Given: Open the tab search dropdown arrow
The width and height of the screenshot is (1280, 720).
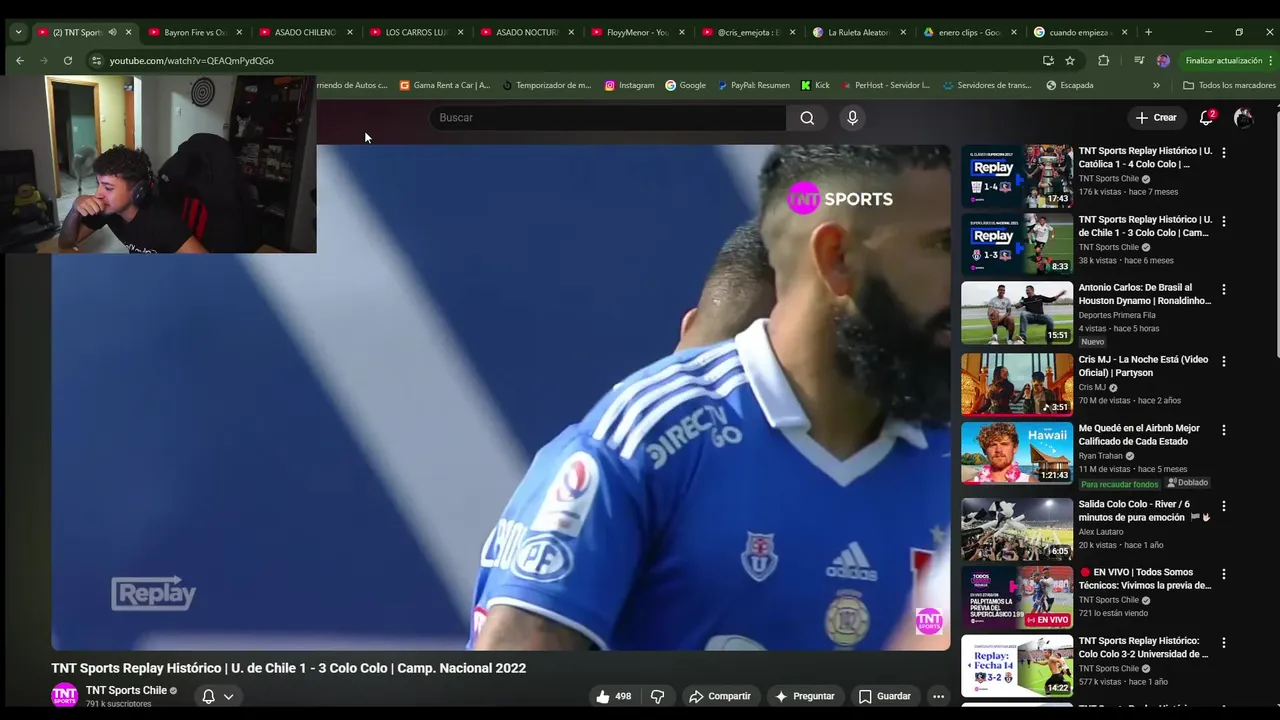Looking at the screenshot, I should tap(18, 32).
